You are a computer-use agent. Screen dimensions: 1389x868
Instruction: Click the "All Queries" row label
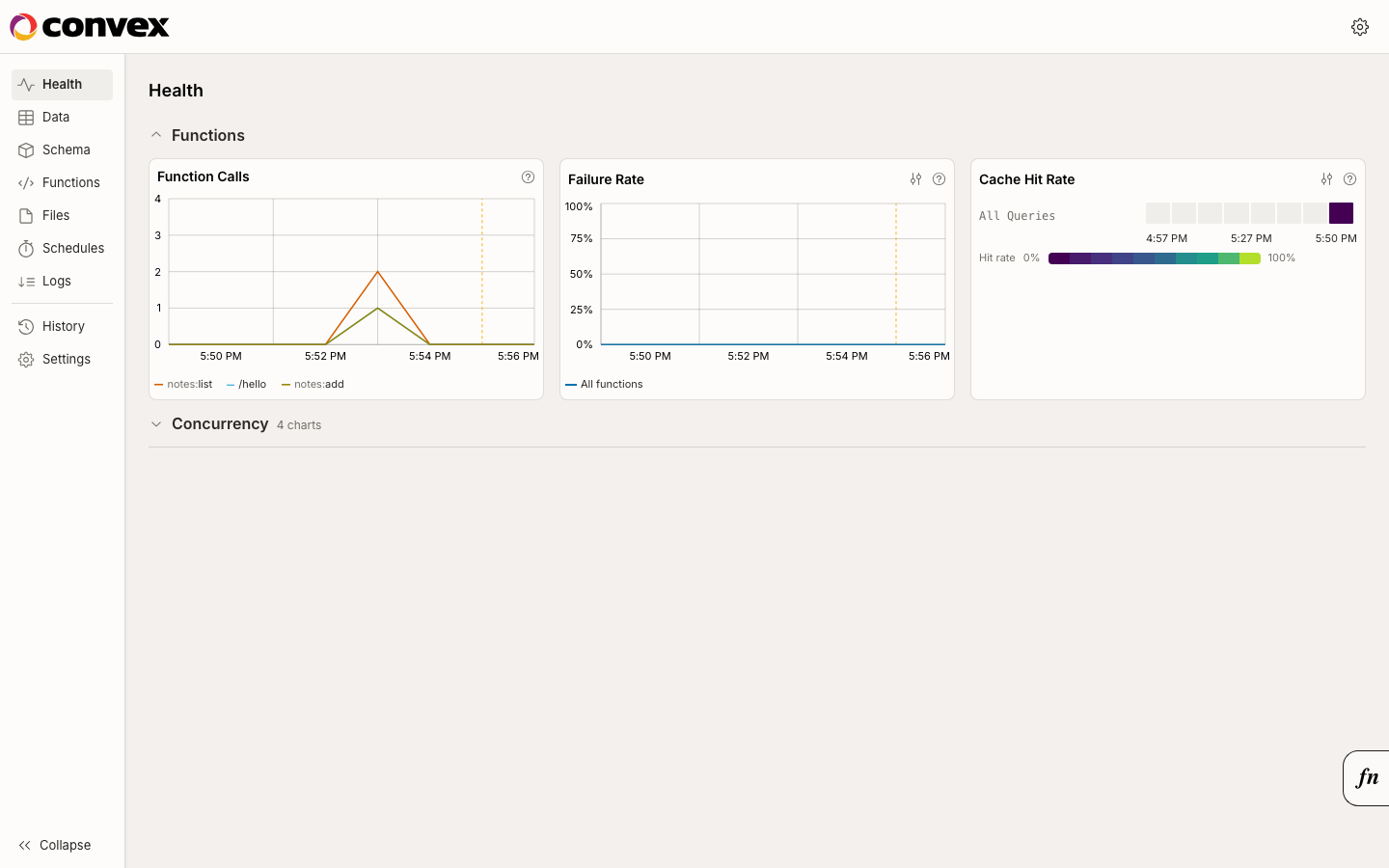pos(1017,216)
